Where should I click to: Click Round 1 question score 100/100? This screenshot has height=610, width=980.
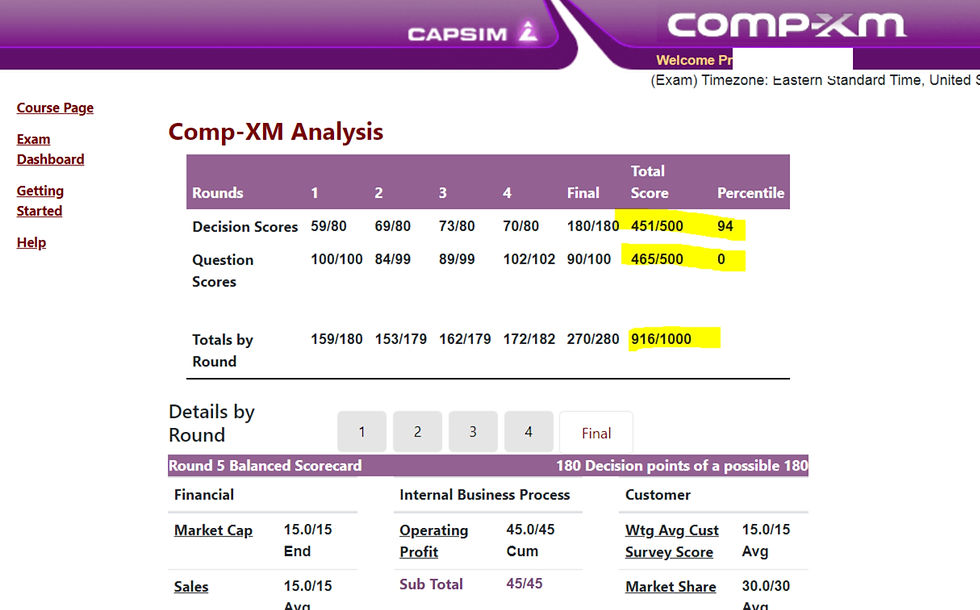coord(337,259)
